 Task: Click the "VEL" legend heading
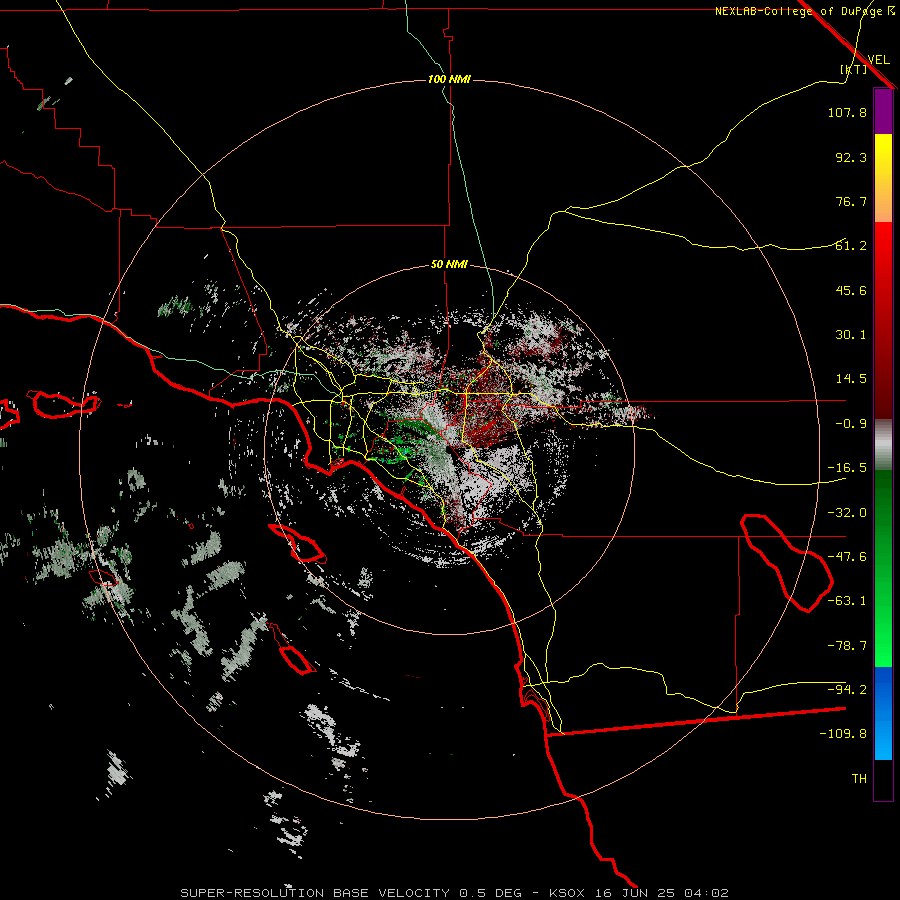(879, 60)
